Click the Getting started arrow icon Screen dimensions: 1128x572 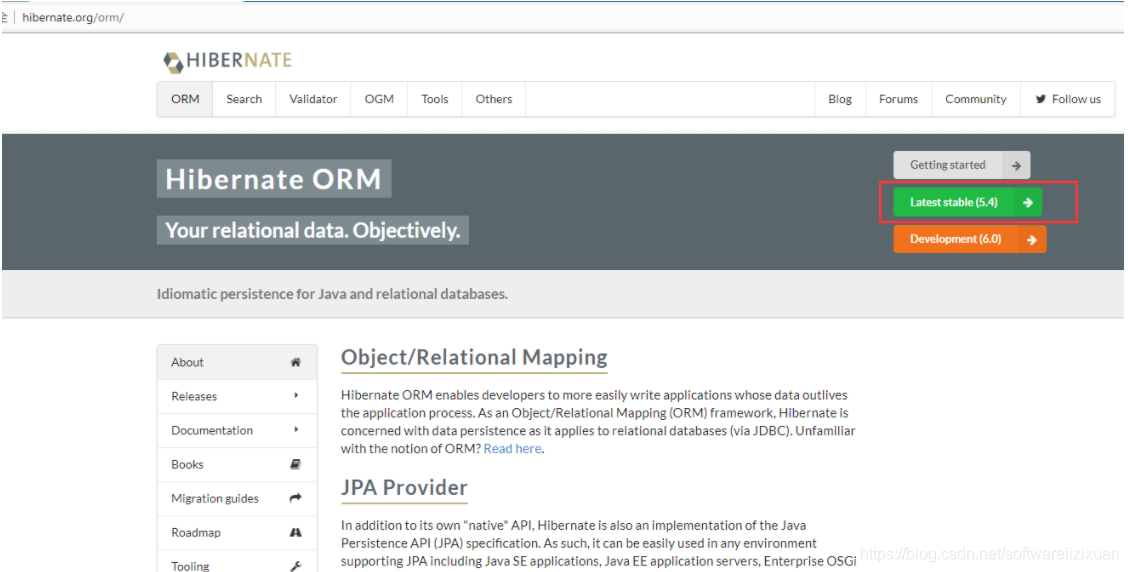click(1016, 165)
